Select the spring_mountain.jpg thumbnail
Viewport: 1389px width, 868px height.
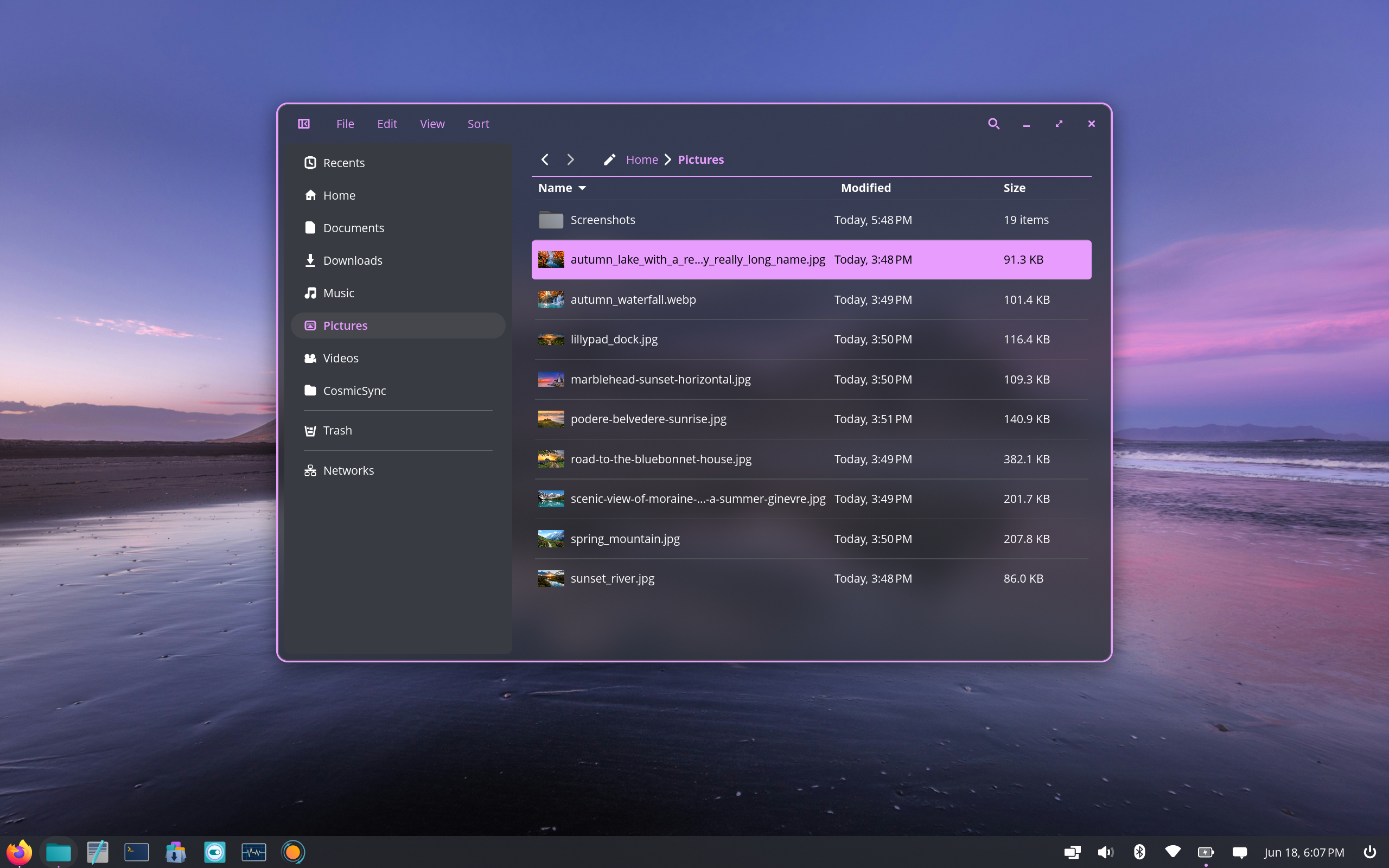click(x=550, y=539)
